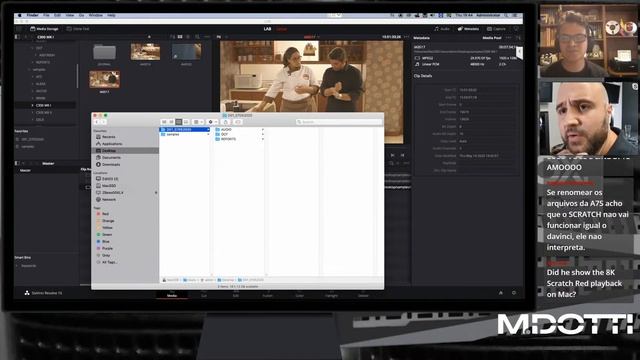
Task: Switch to the Fairlight page tab in Resolve
Action: coord(331,294)
